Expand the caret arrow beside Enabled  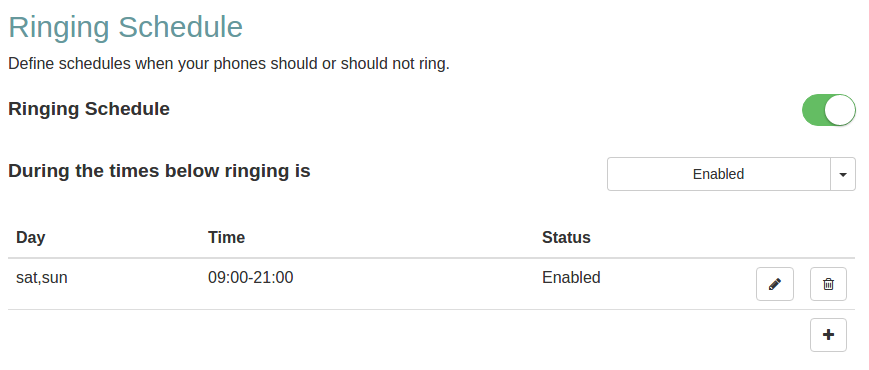click(x=843, y=174)
